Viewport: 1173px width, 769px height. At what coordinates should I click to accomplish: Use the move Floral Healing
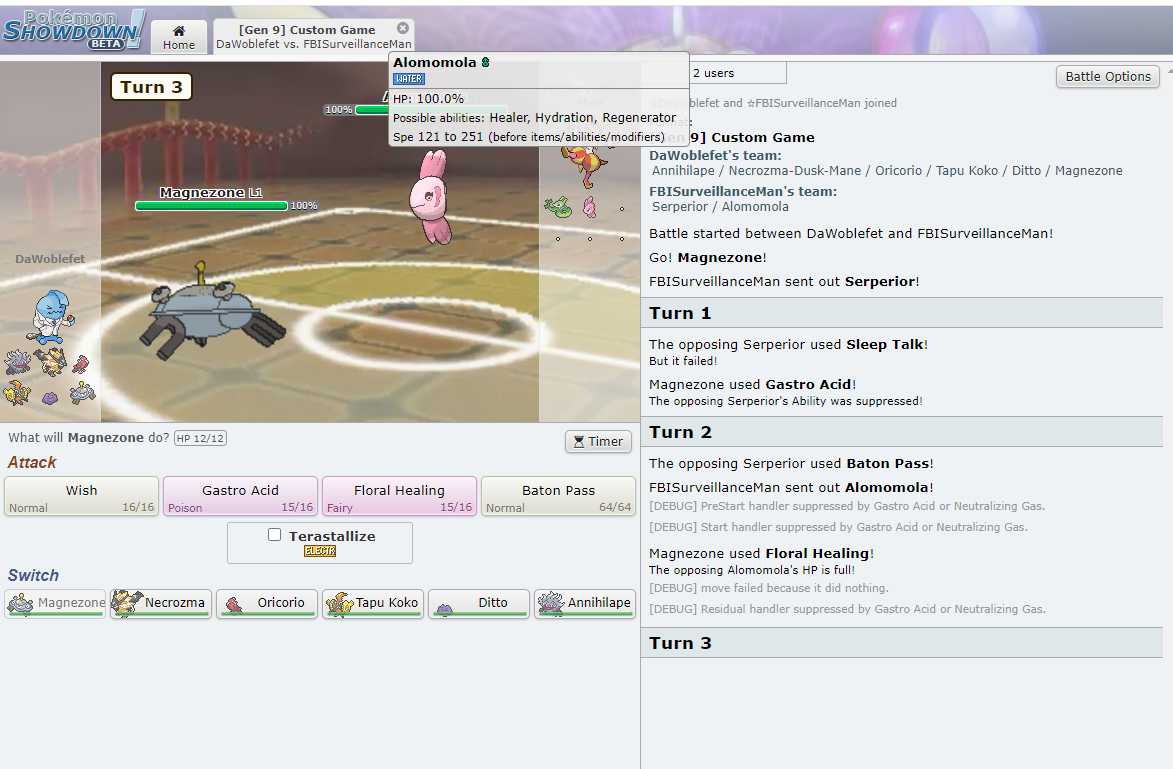[399, 497]
